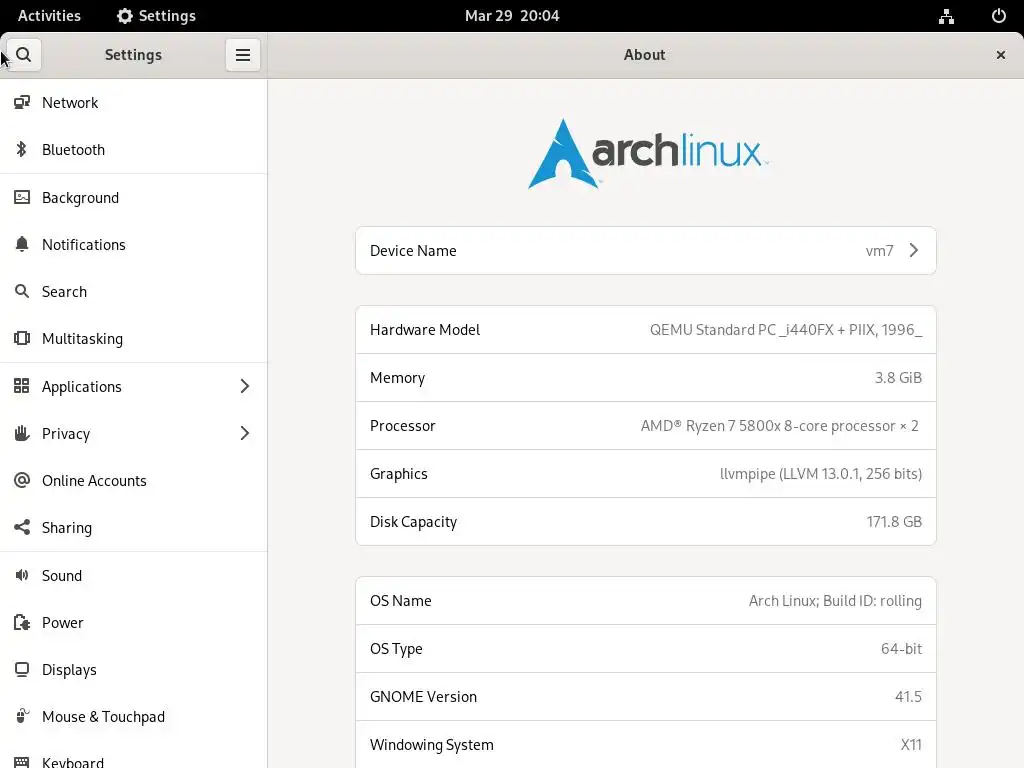Viewport: 1024px width, 768px height.
Task: Click the OS Type value 64-bit
Action: point(901,648)
